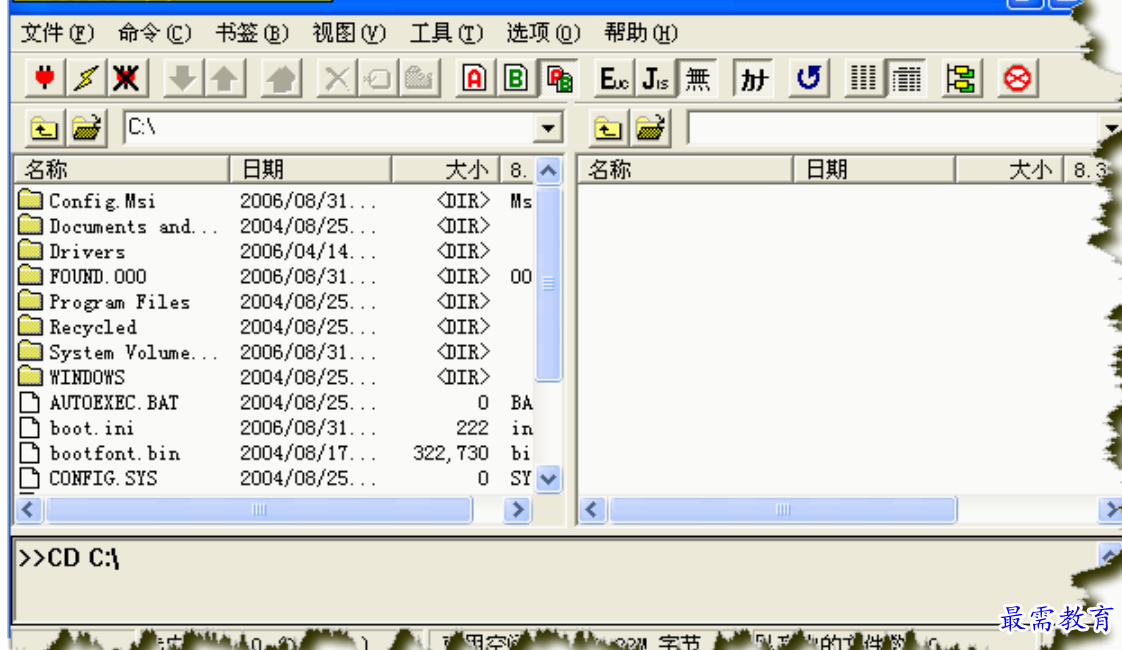Screen dimensions: 1122x650
Task: Sort local pane by 日期 column
Action: [311, 170]
